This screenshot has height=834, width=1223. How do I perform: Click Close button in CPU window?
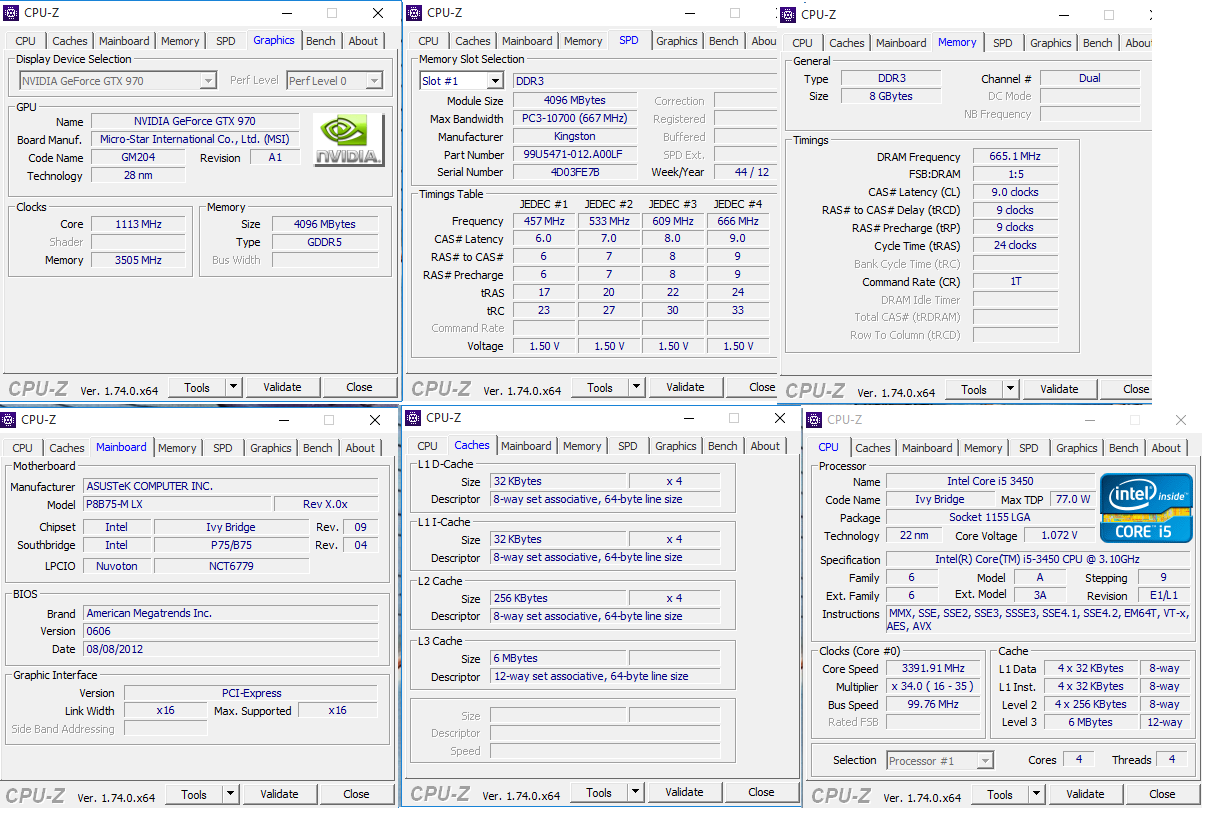pos(1162,794)
